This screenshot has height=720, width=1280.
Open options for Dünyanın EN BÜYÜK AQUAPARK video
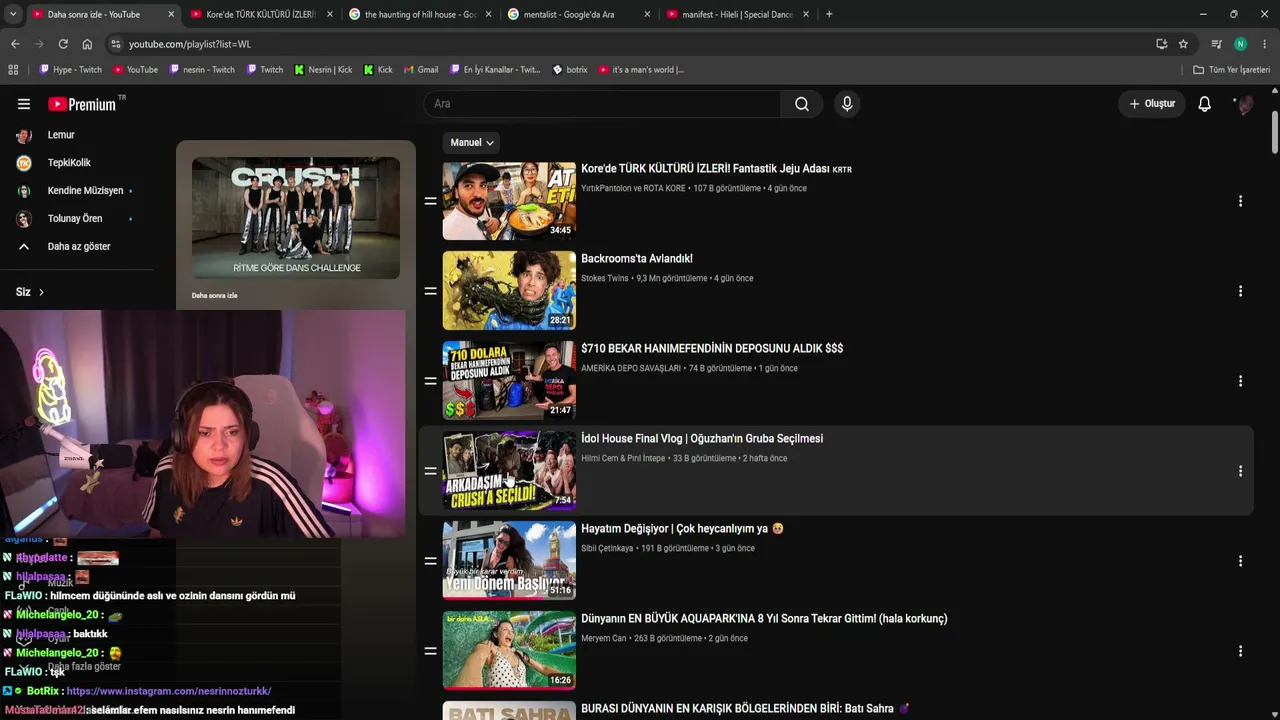[x=1240, y=651]
